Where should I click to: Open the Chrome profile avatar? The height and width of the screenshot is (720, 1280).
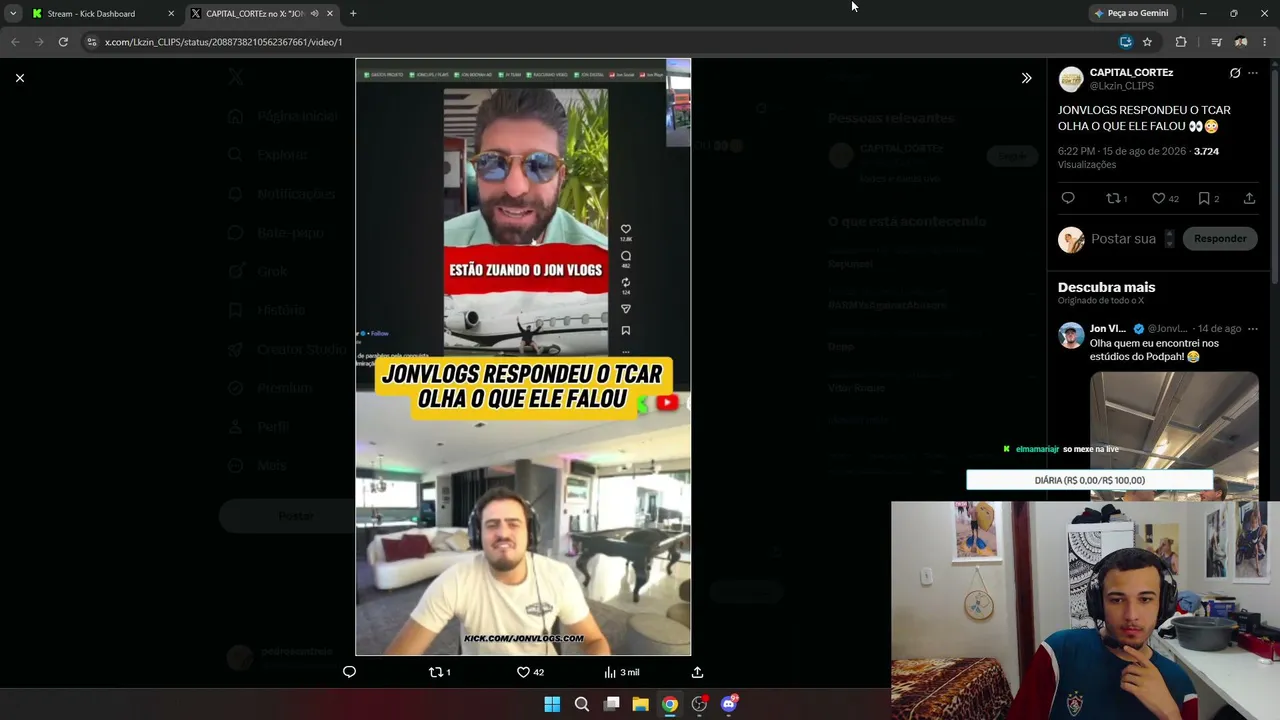(1241, 42)
